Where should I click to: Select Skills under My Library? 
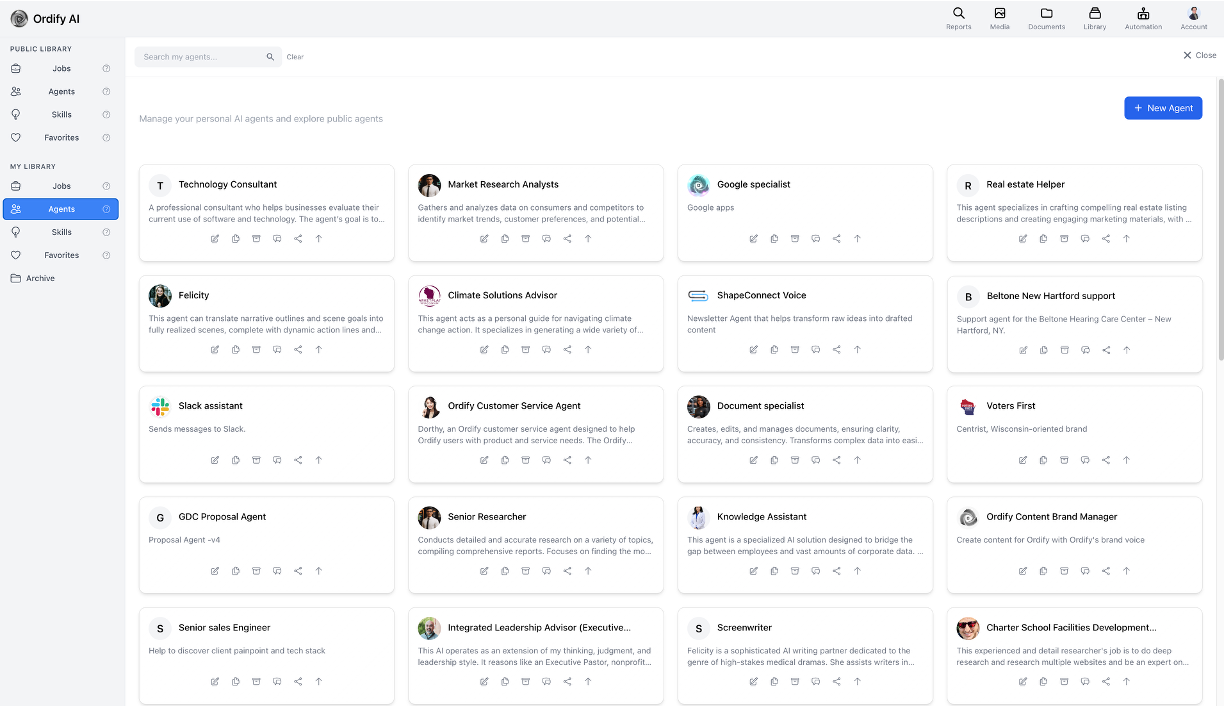[x=62, y=232]
